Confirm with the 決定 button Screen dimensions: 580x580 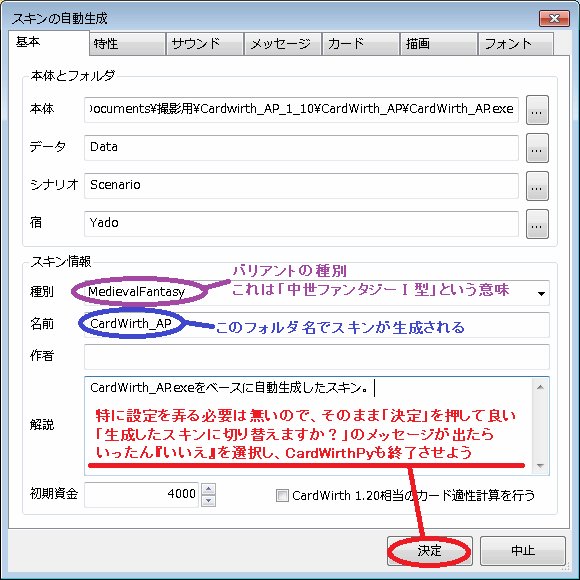[x=430, y=551]
